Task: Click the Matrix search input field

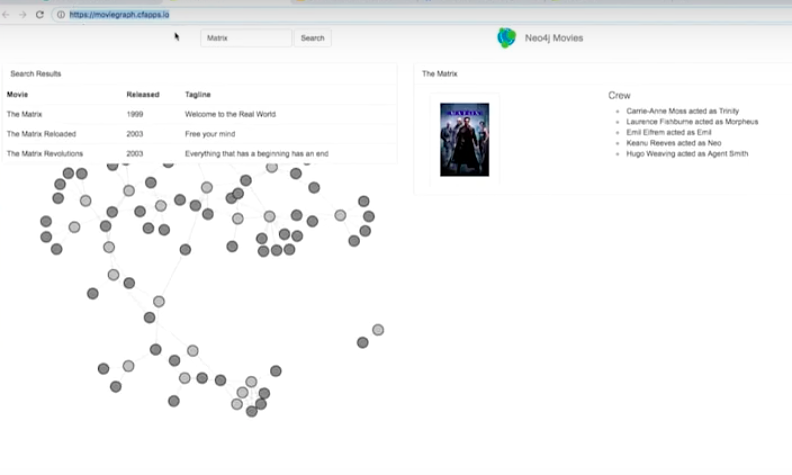Action: pyautogui.click(x=246, y=38)
